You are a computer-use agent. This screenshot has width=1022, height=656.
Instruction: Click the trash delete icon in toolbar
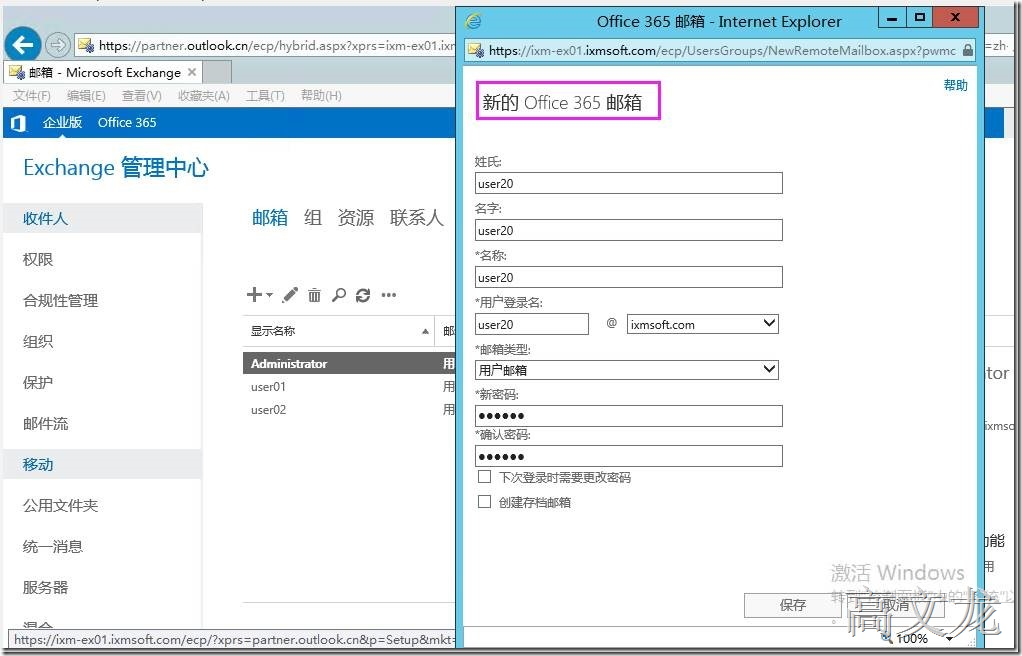tap(314, 295)
